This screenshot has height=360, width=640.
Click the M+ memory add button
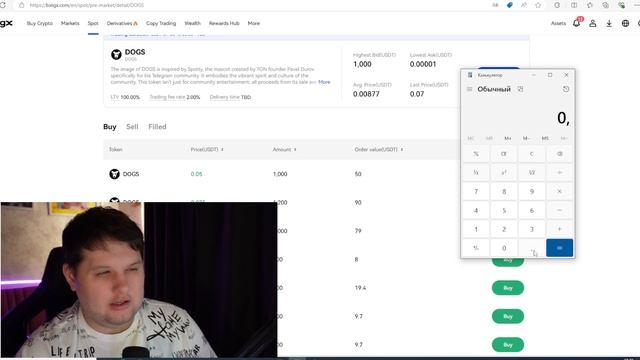[x=508, y=138]
